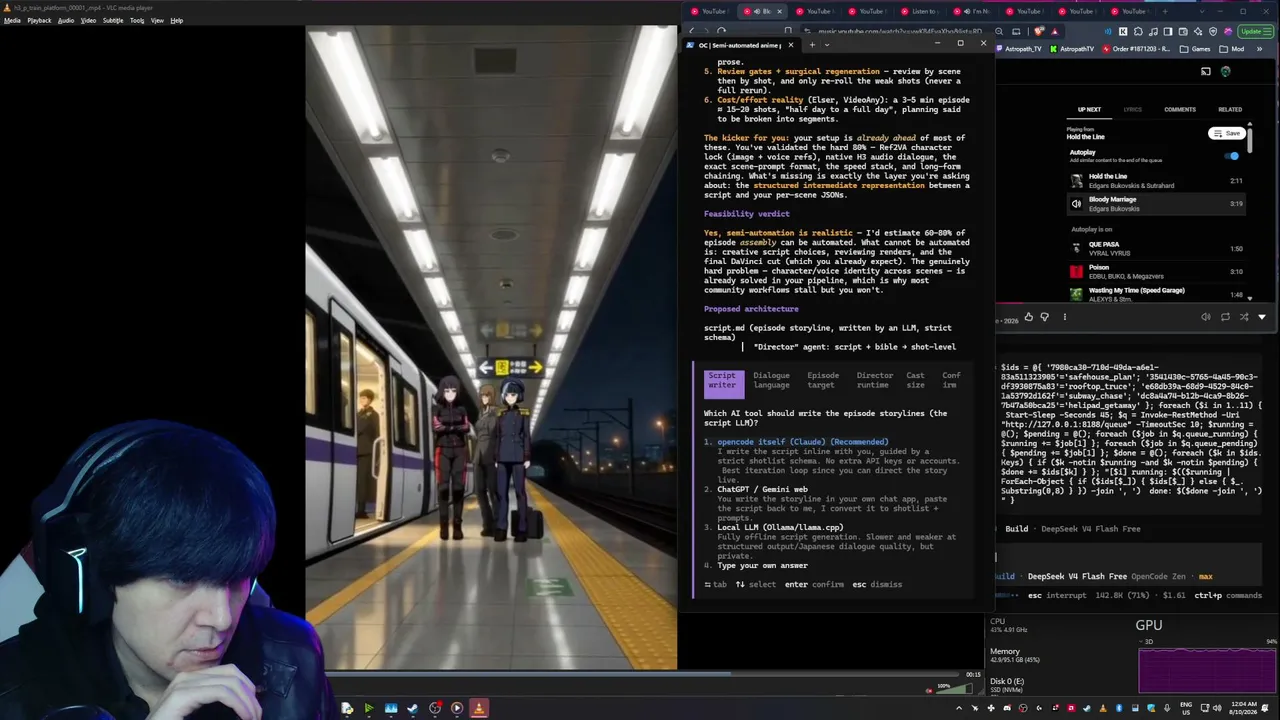This screenshot has height=720, width=1280.
Task: Open the Help menu in VLC
Action: [176, 20]
